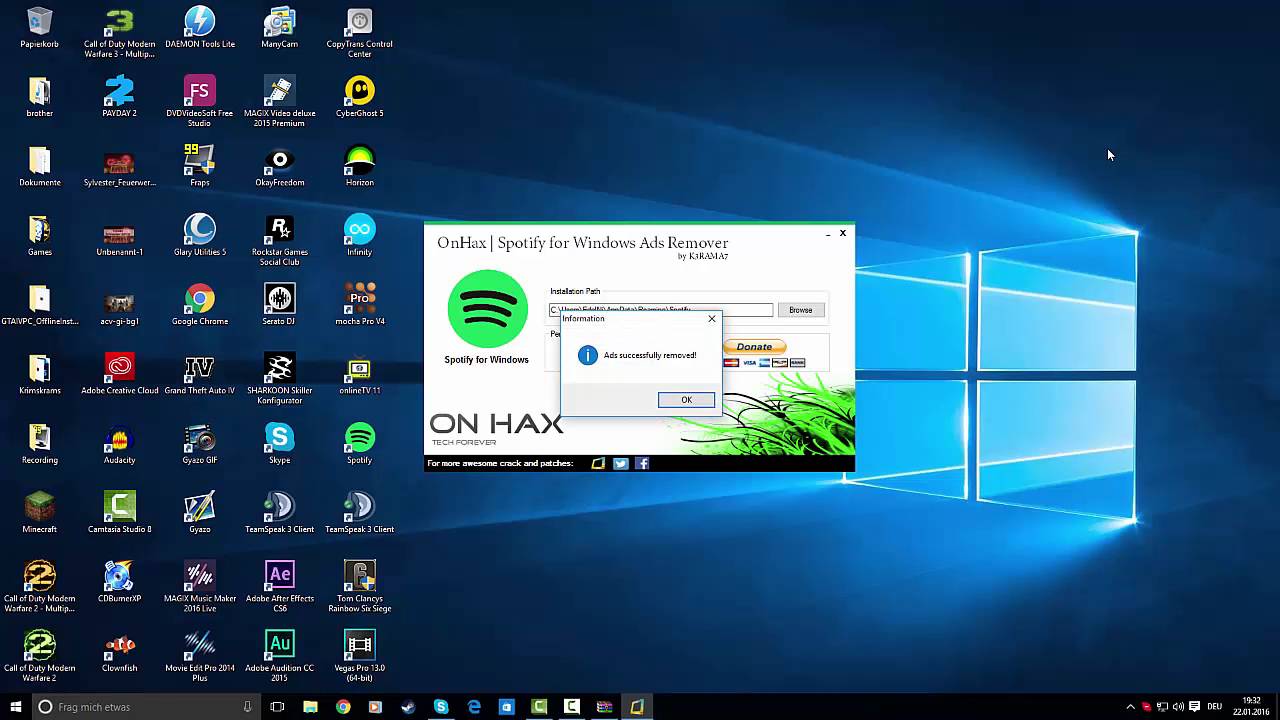Select the Clownfish desktop icon

[120, 652]
